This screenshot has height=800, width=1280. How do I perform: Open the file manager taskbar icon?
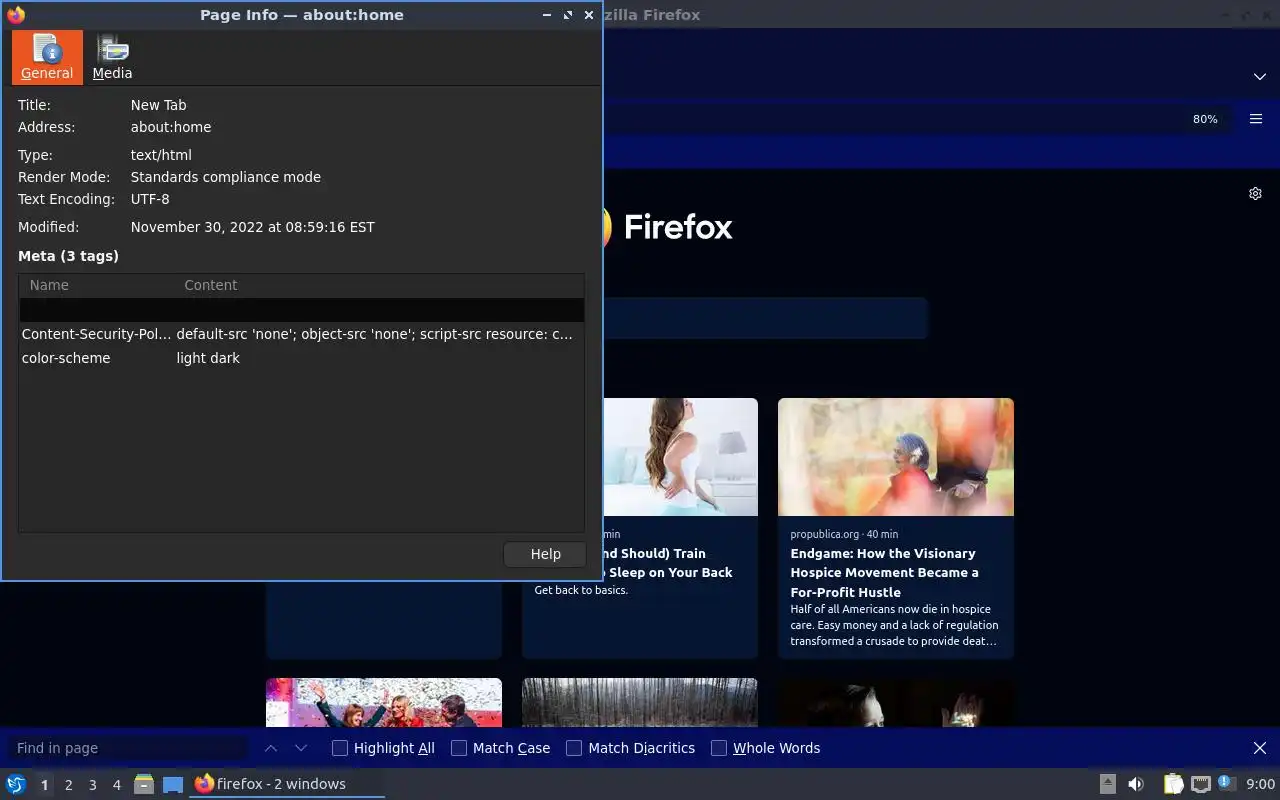pyautogui.click(x=144, y=784)
